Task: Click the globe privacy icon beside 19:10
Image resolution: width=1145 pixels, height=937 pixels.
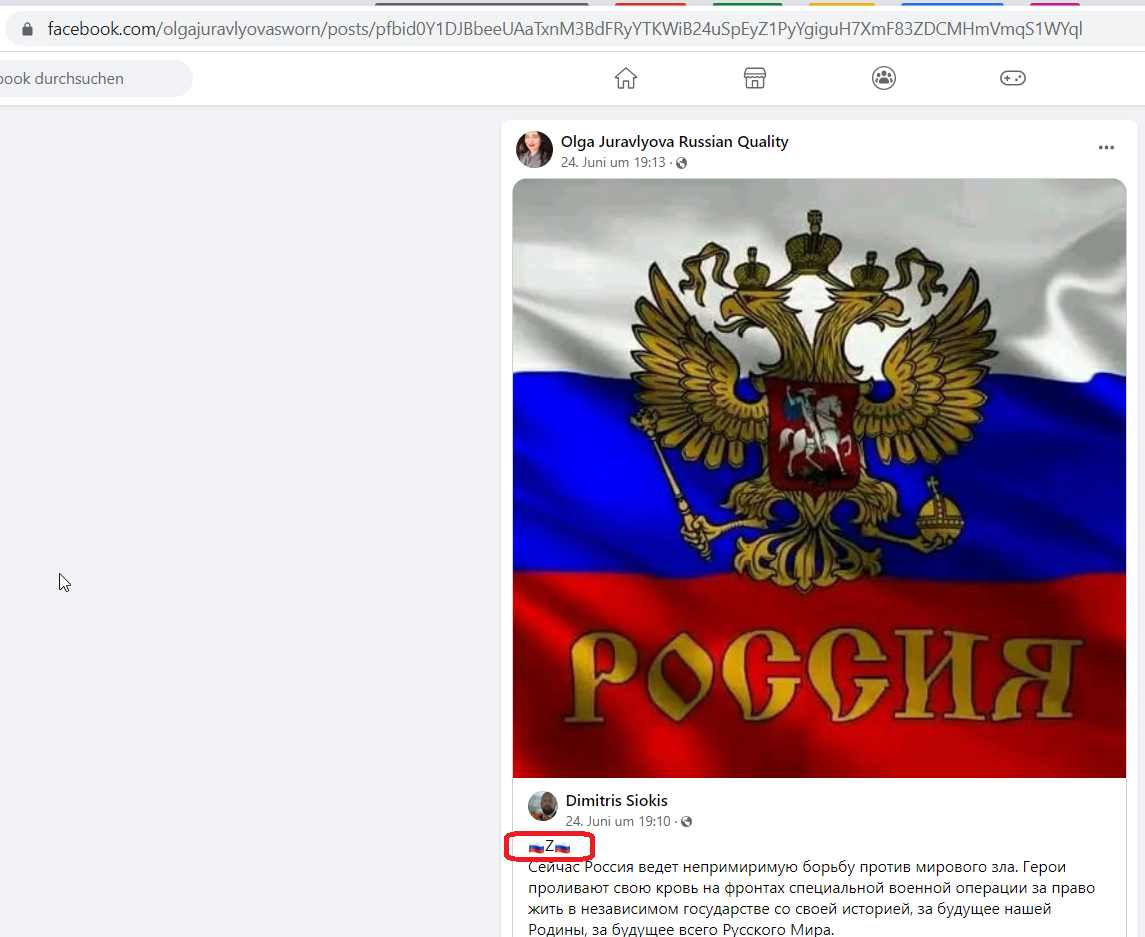Action: click(686, 822)
